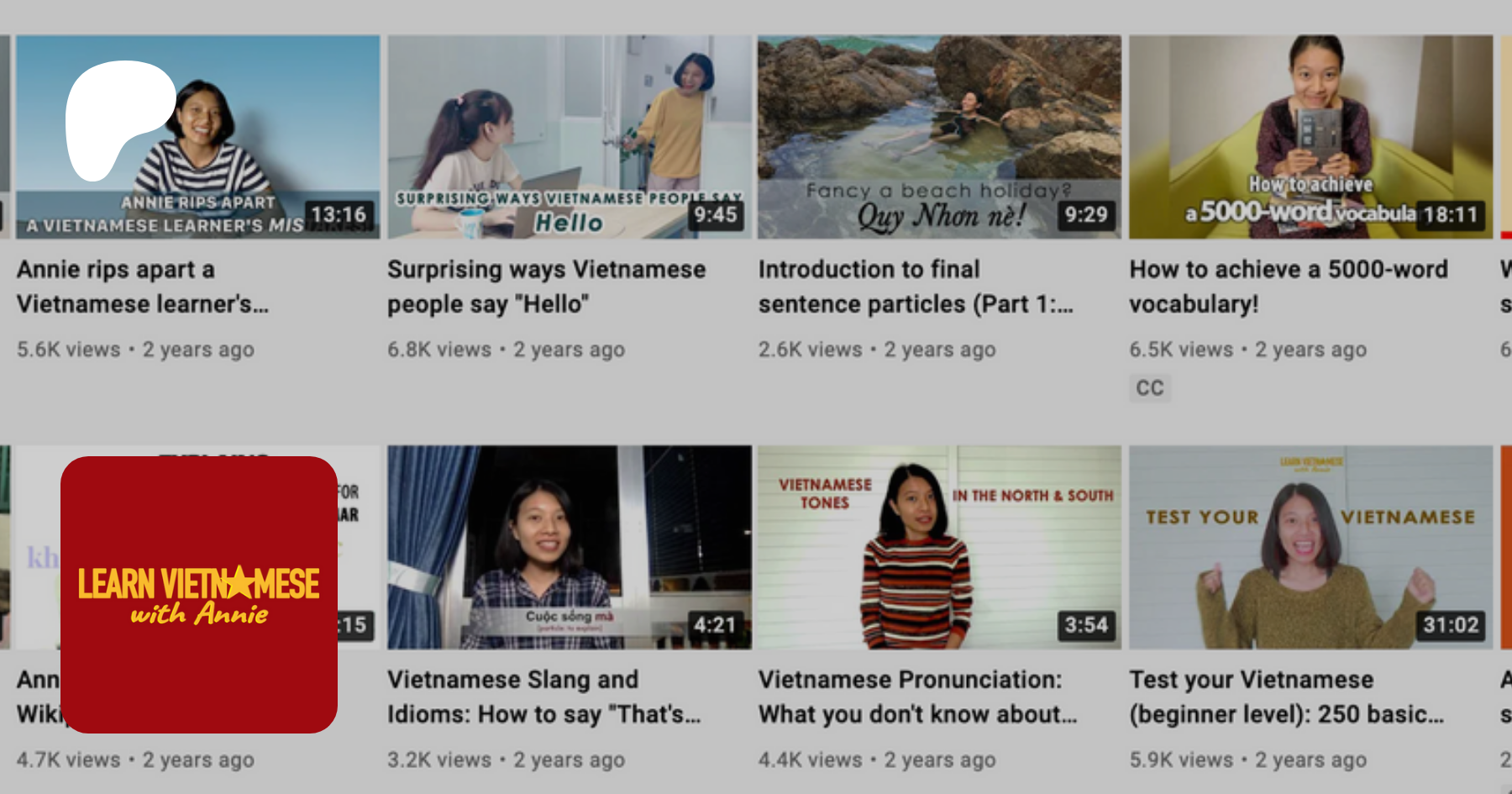Open 'How to achieve a 5000-word vocabulary!' title
This screenshot has width=1512, height=794.
pos(1289,287)
